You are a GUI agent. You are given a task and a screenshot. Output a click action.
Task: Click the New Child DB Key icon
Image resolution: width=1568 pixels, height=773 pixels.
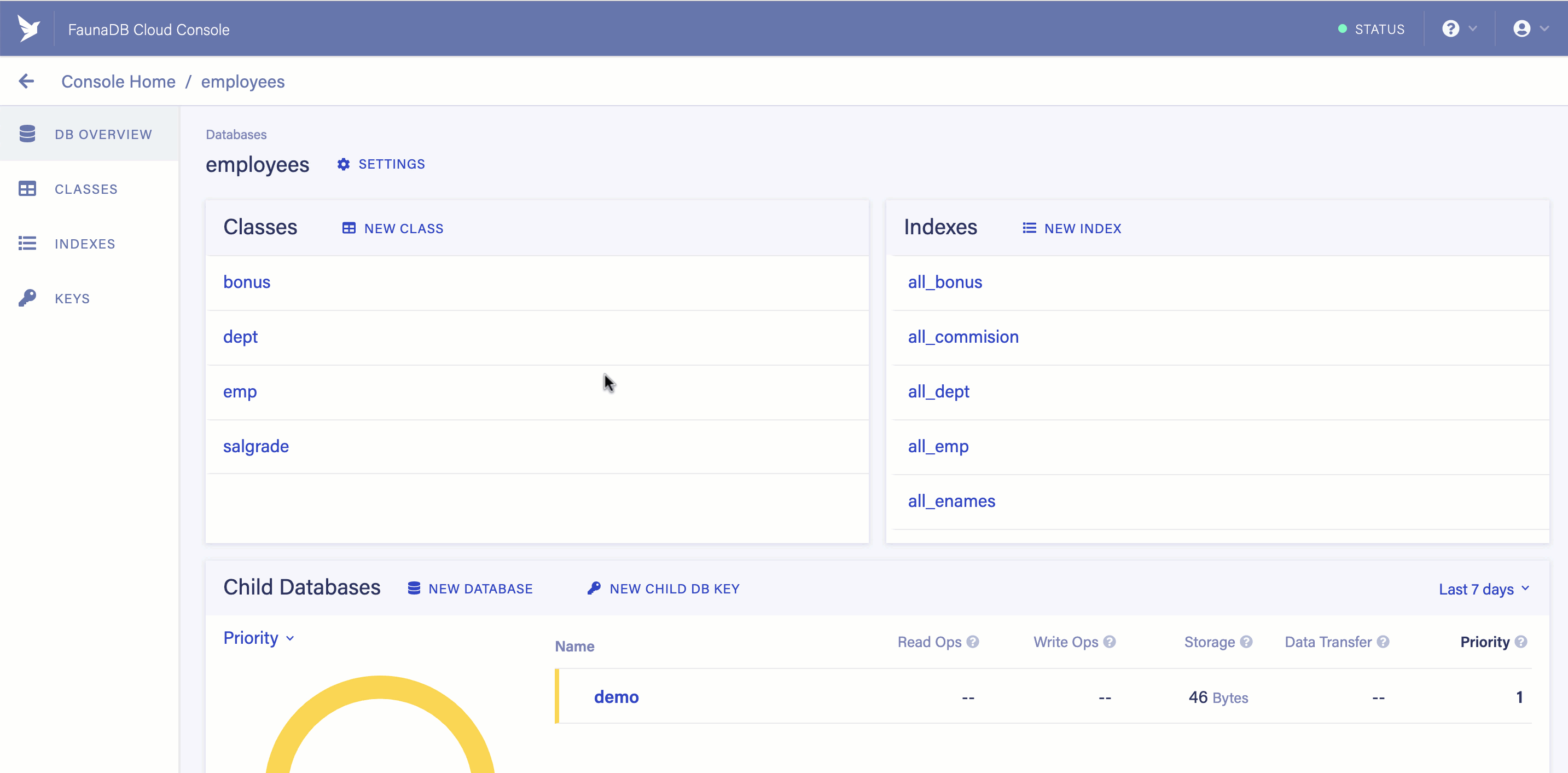pyautogui.click(x=594, y=589)
